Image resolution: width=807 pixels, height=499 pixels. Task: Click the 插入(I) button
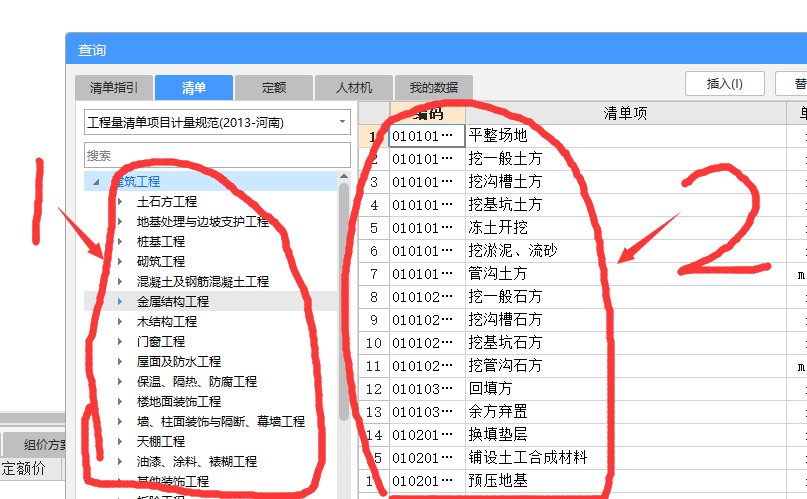[x=725, y=83]
